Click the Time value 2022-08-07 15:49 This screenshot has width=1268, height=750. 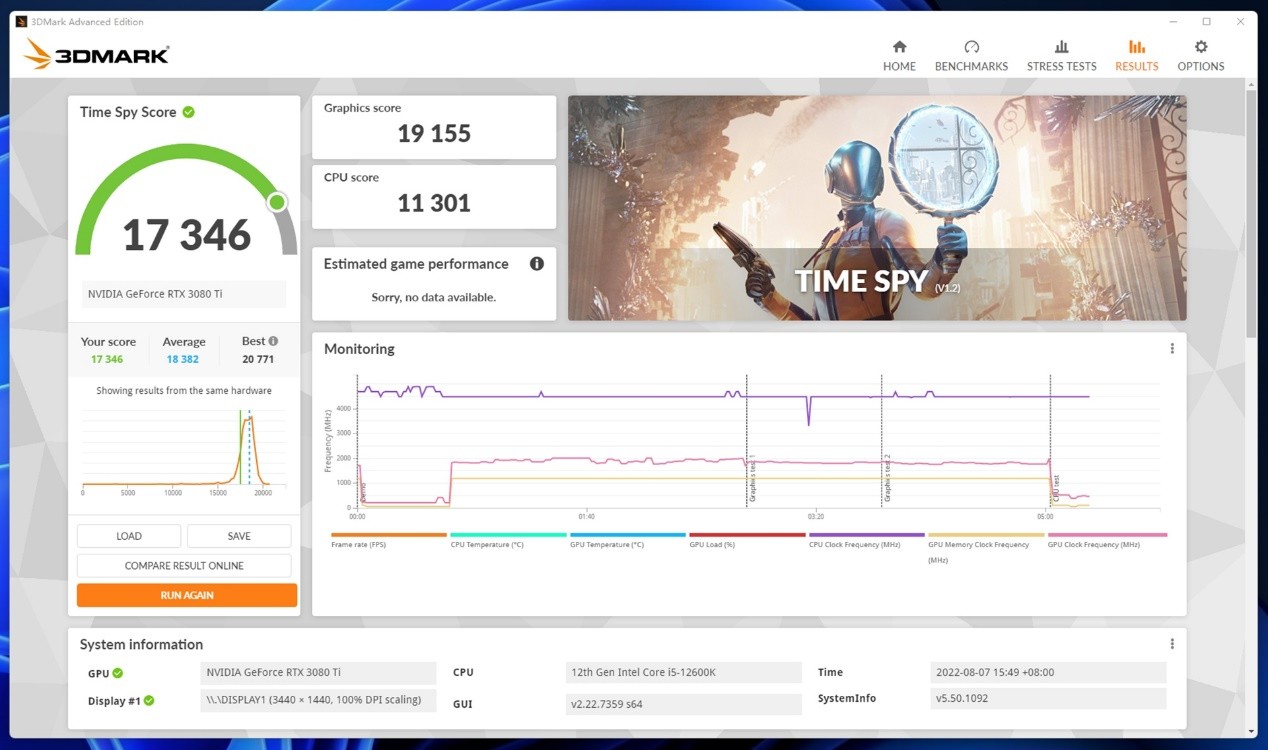[x=1048, y=673]
